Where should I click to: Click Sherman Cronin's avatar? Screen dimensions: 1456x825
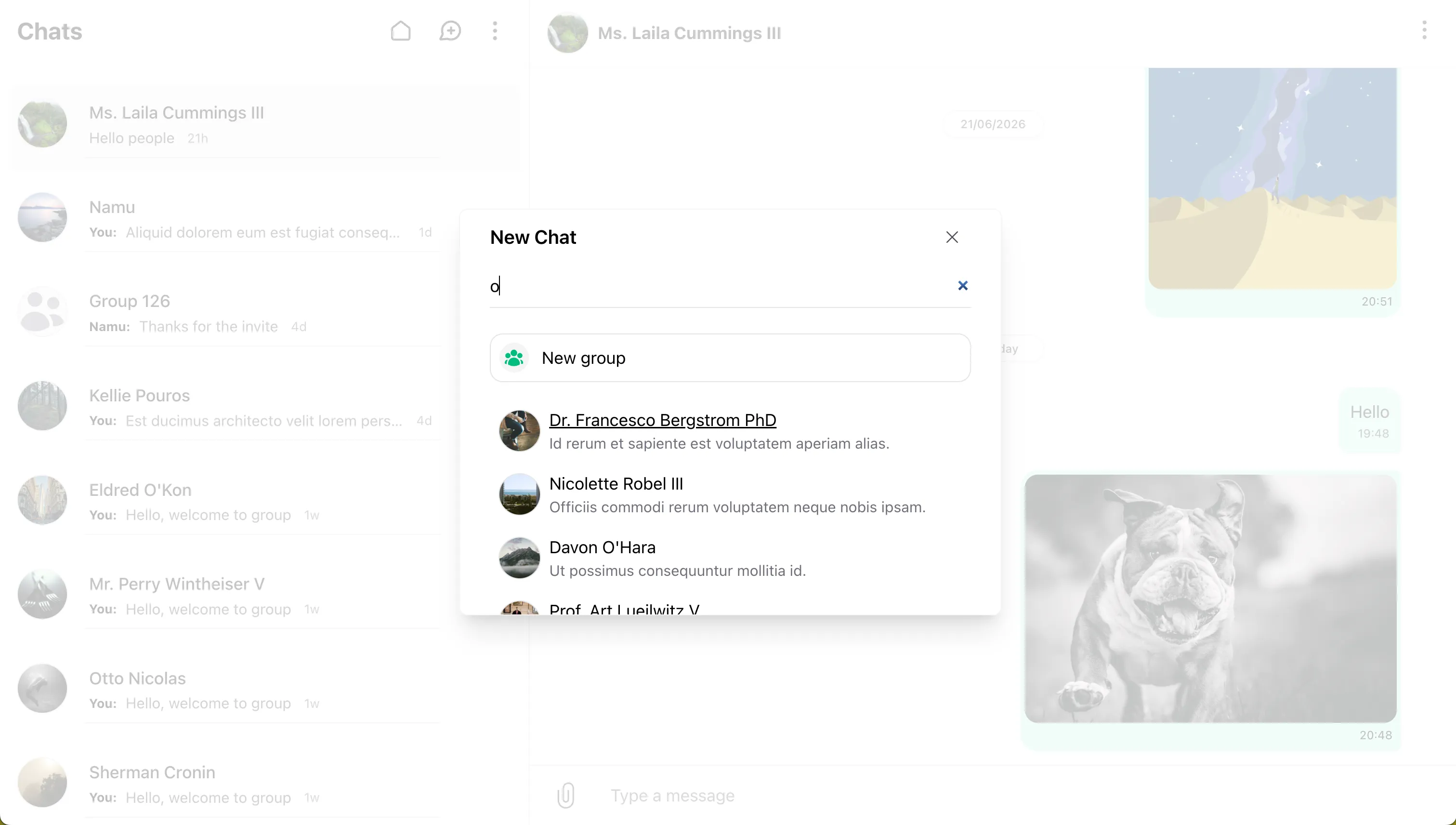[x=42, y=783]
